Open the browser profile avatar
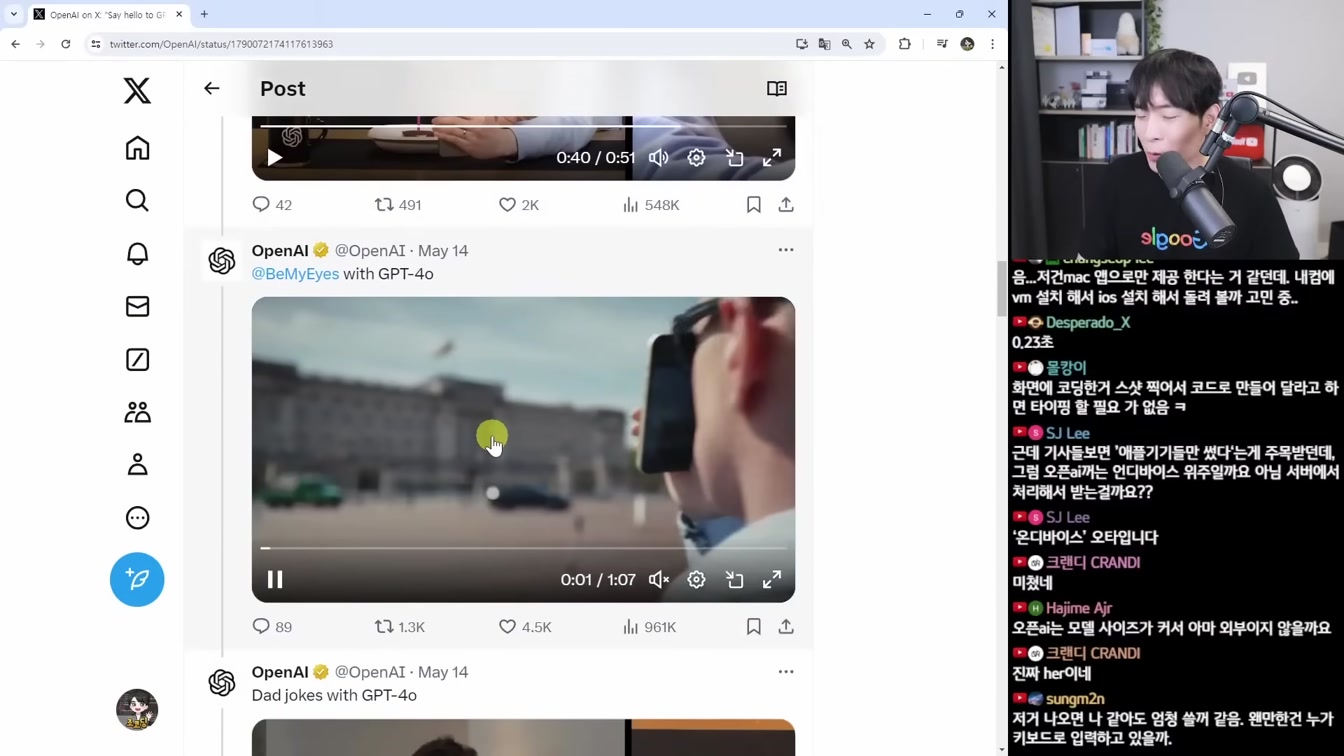 pos(967,44)
